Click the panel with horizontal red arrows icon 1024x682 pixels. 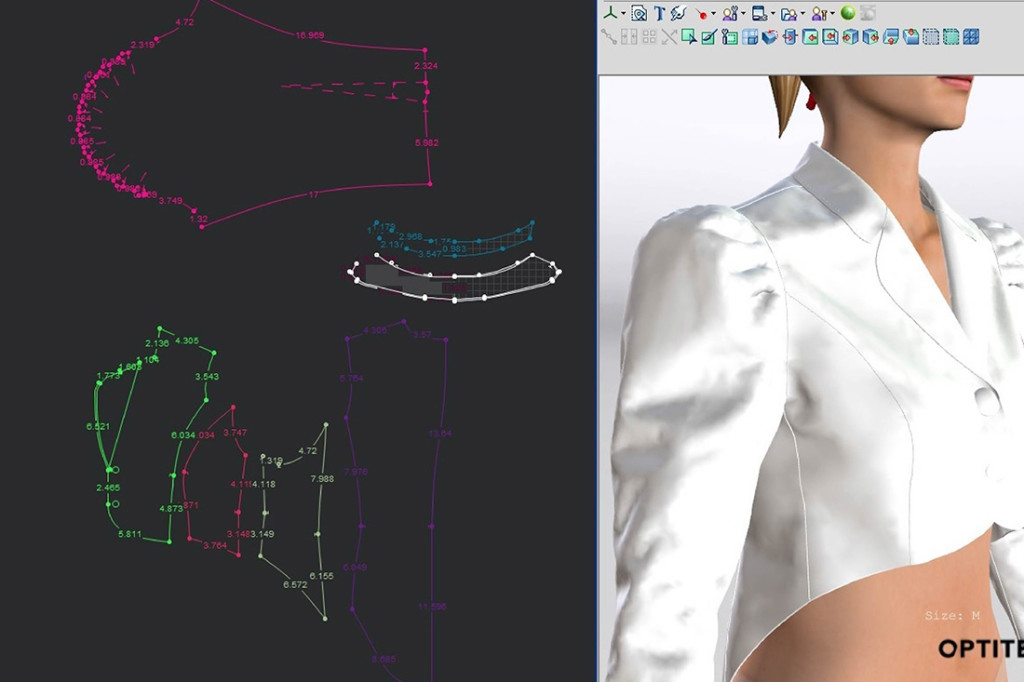[x=790, y=37]
